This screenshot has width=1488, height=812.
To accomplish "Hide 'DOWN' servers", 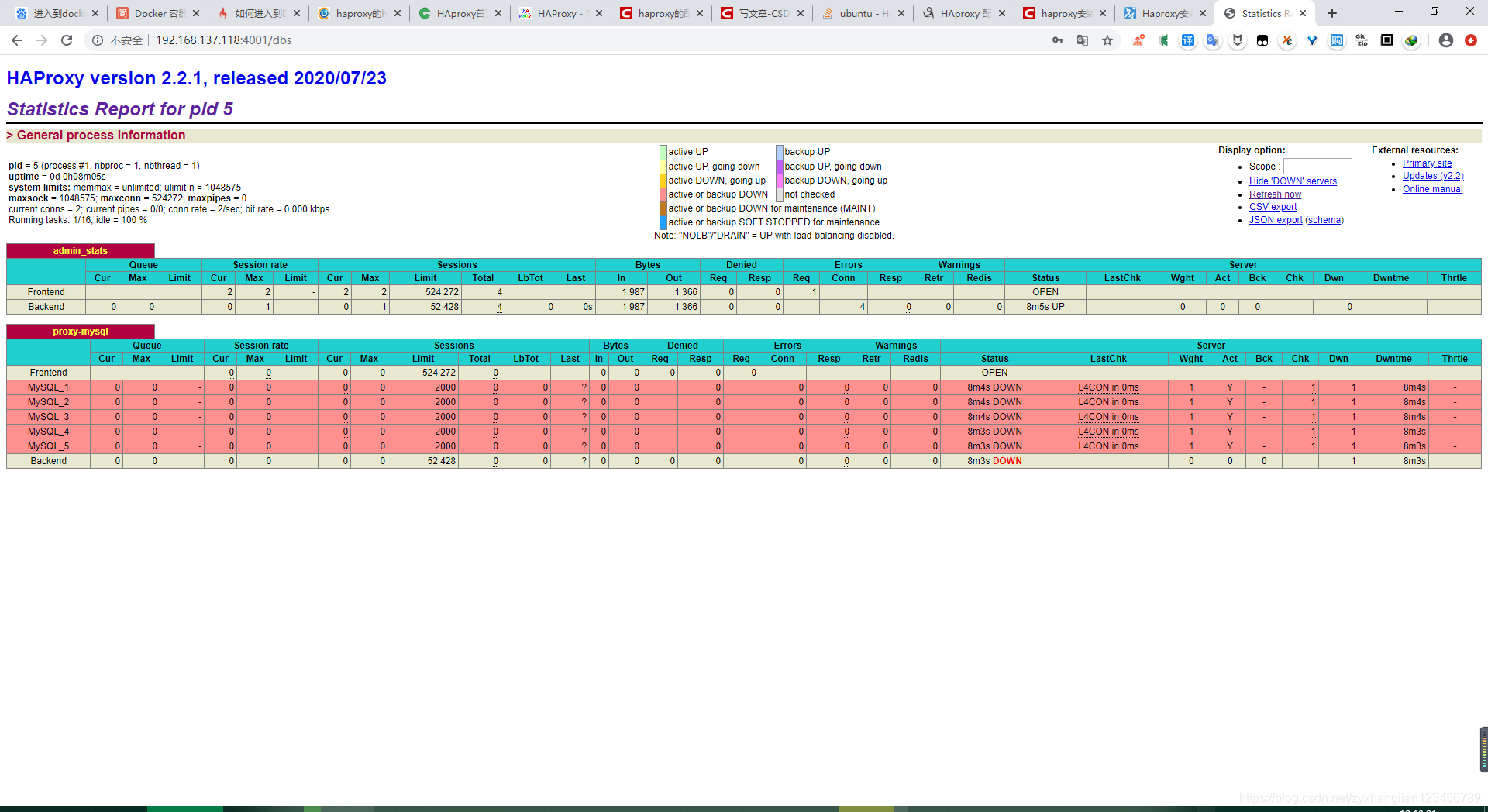I will [1293, 181].
